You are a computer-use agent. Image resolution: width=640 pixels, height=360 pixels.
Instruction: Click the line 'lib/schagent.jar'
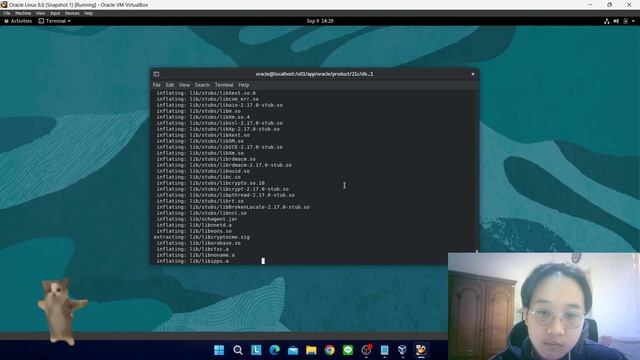click(x=213, y=219)
